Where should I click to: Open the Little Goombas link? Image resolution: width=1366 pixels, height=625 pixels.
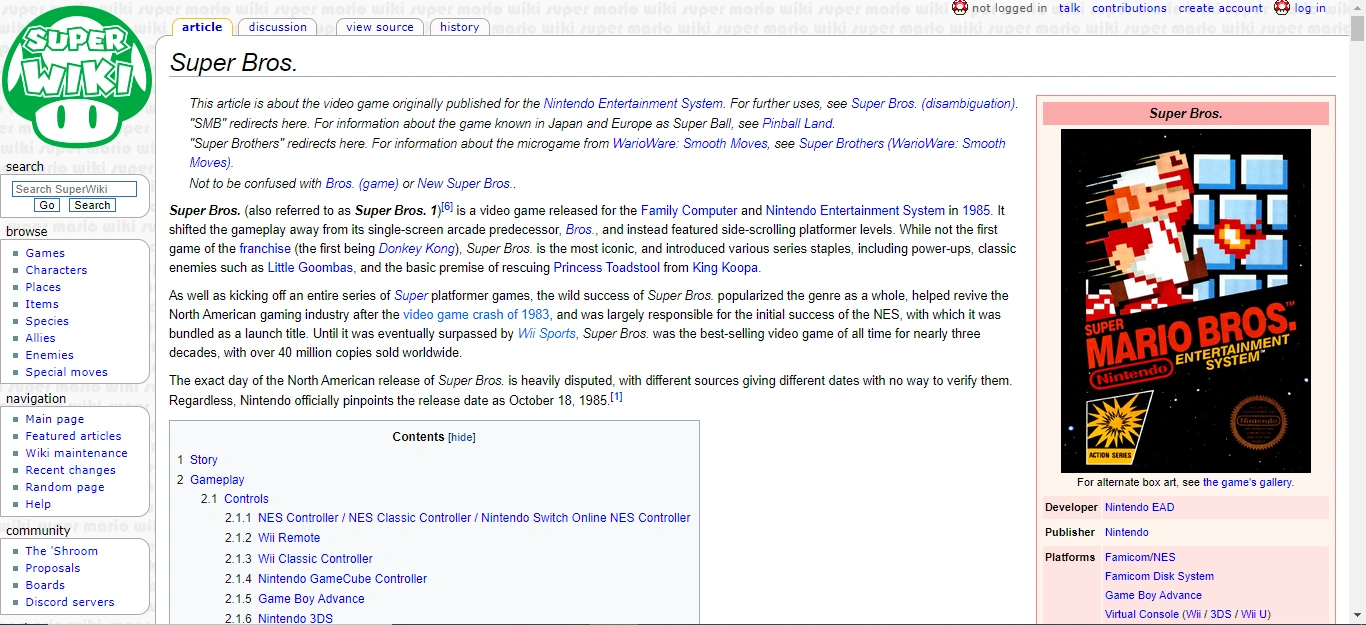click(x=310, y=268)
